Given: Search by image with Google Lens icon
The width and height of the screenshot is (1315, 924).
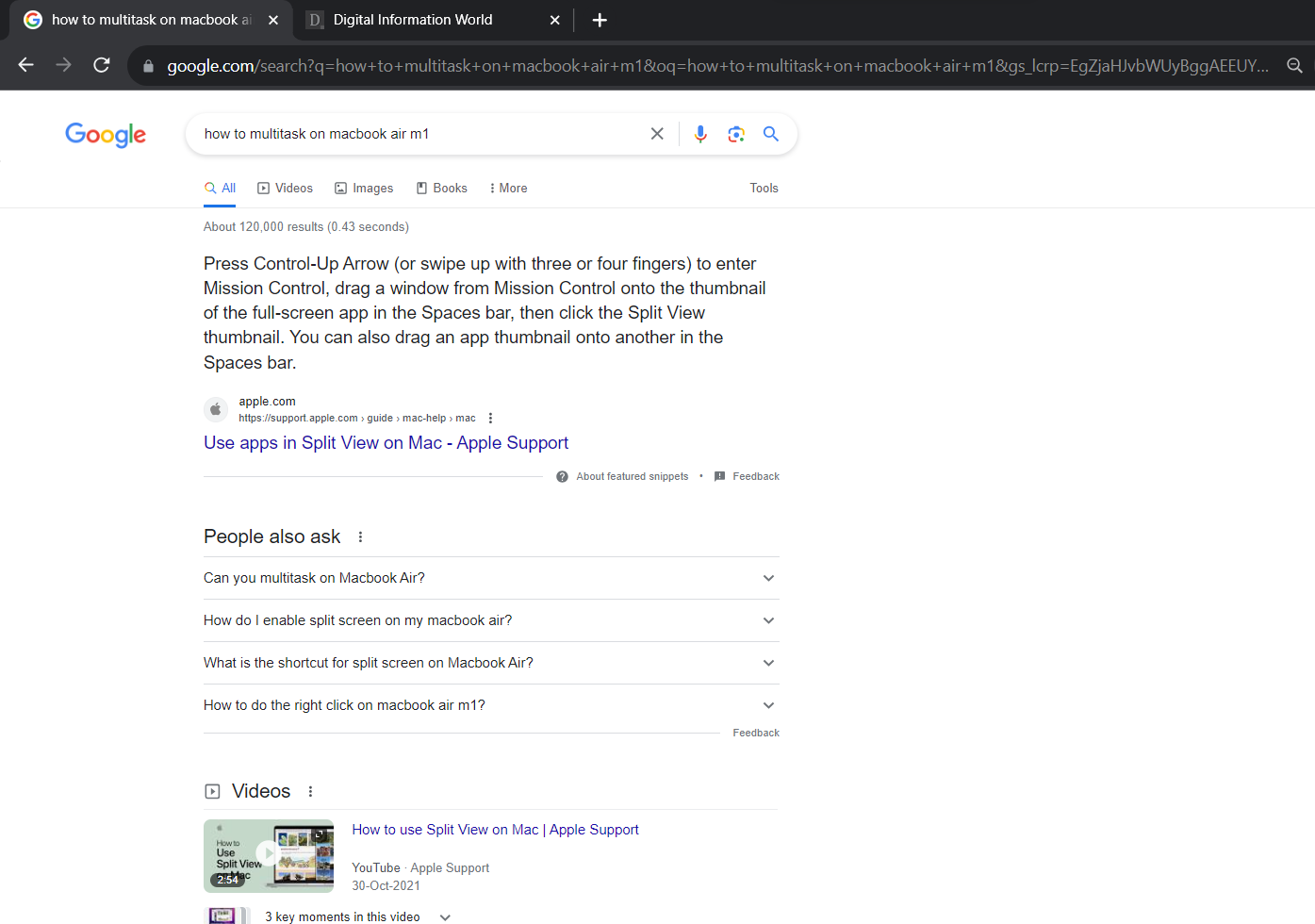Looking at the screenshot, I should click(x=736, y=134).
